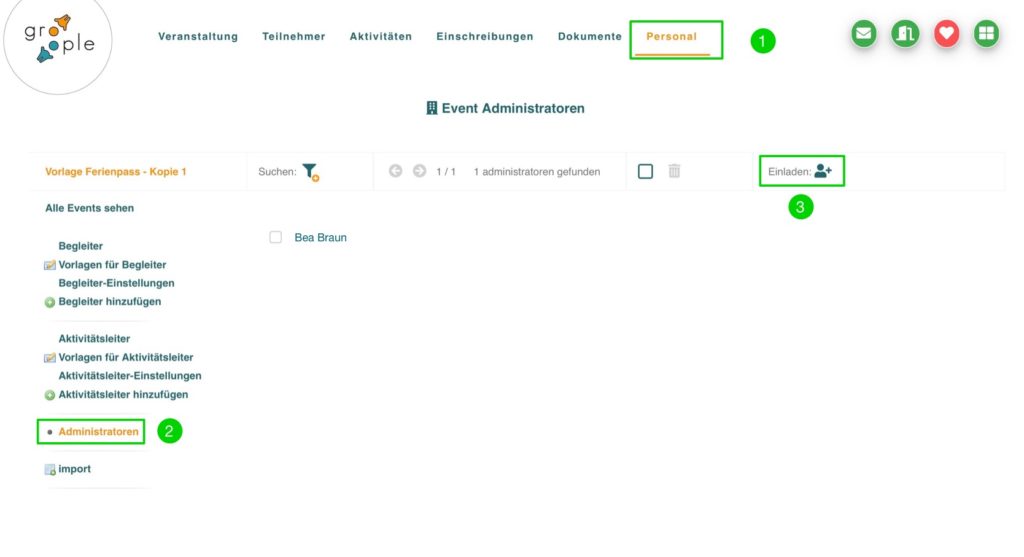Go to next page arrow
The height and width of the screenshot is (557, 1024).
tap(419, 171)
